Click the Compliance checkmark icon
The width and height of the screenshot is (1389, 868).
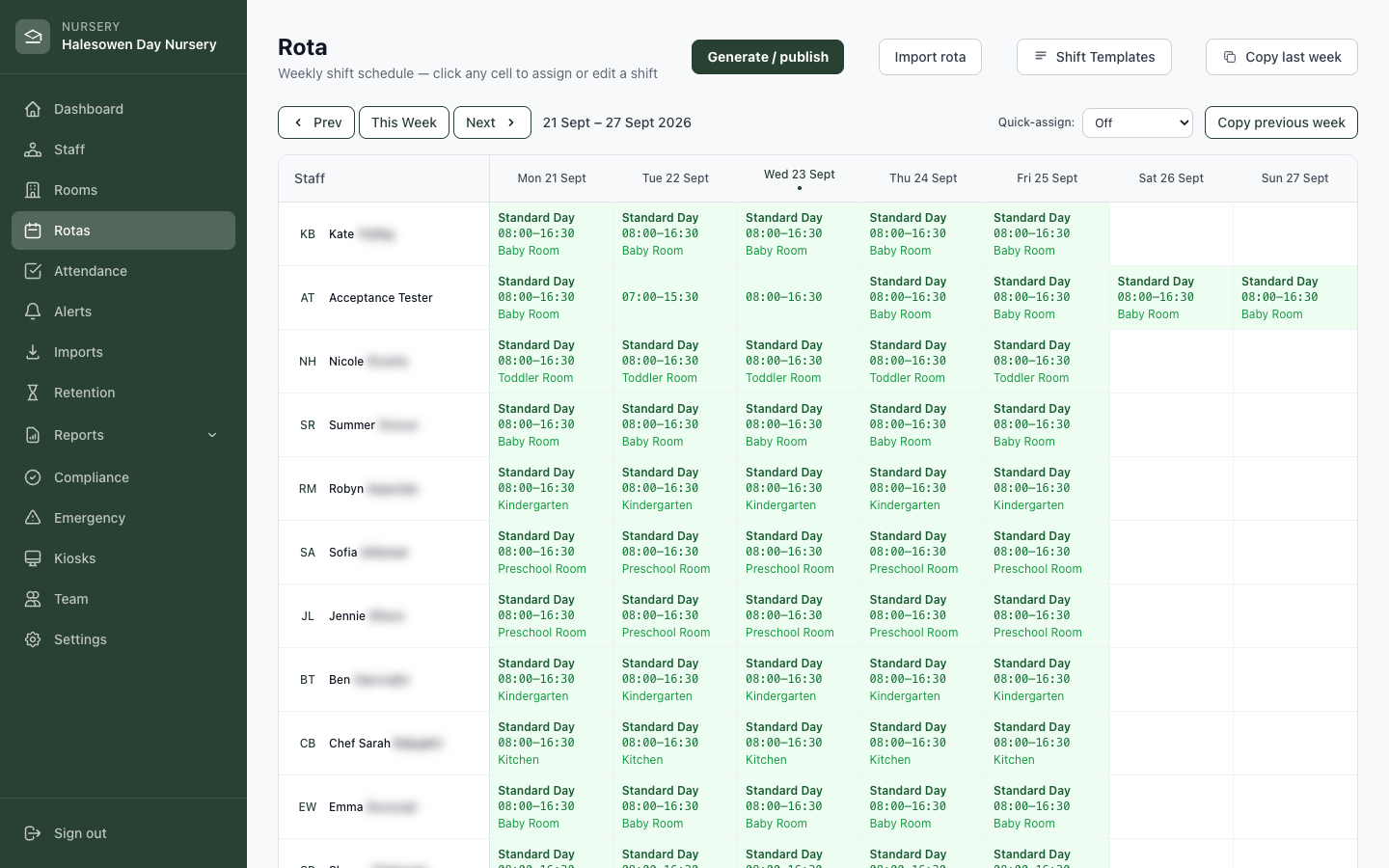pyautogui.click(x=33, y=477)
